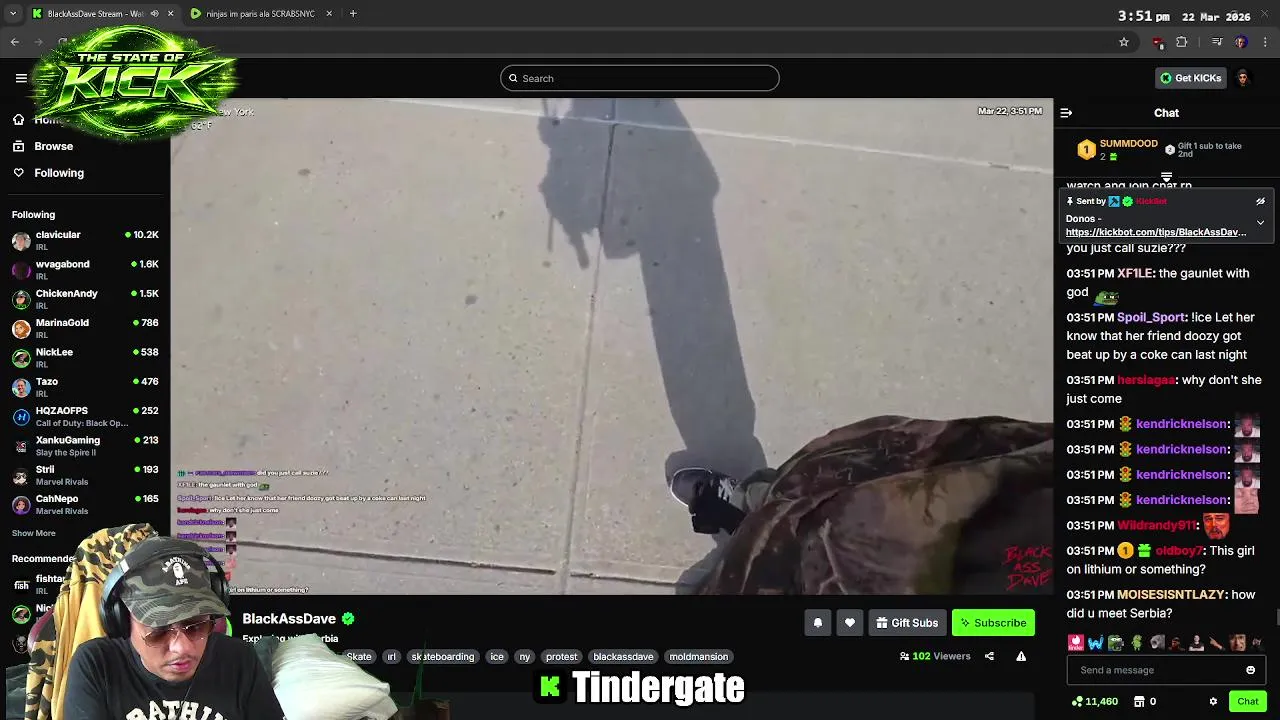The width and height of the screenshot is (1280, 720).
Task: Open Kick user profile avatar
Action: 1243,78
